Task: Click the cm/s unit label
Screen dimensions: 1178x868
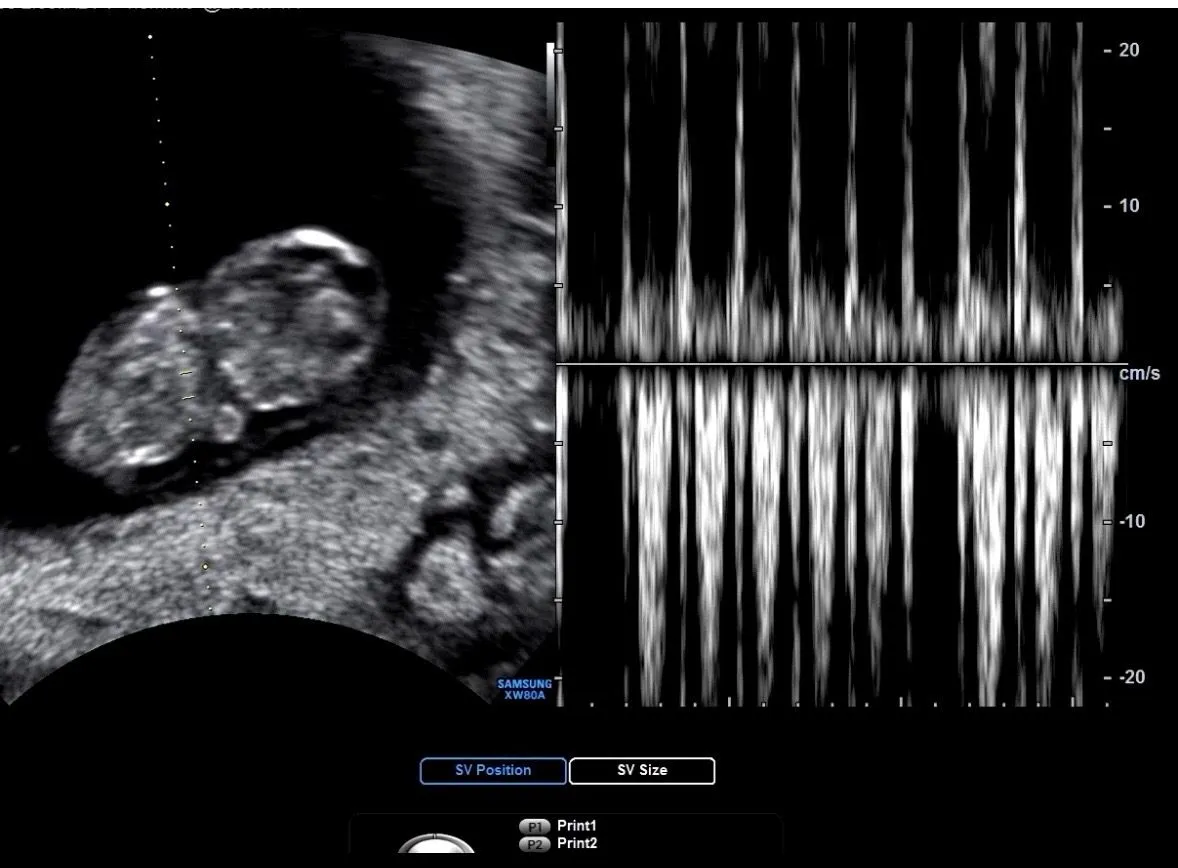Action: [x=1140, y=373]
